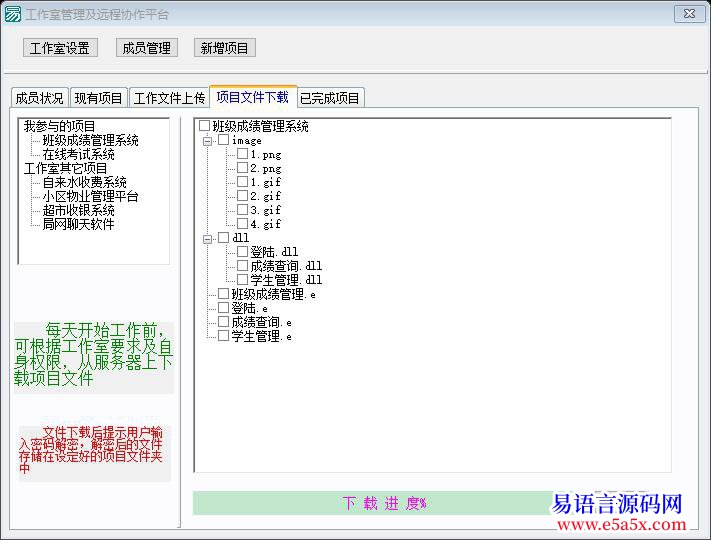Tick the 3.gif checkbox
Viewport: 711px width, 540px height.
(243, 209)
